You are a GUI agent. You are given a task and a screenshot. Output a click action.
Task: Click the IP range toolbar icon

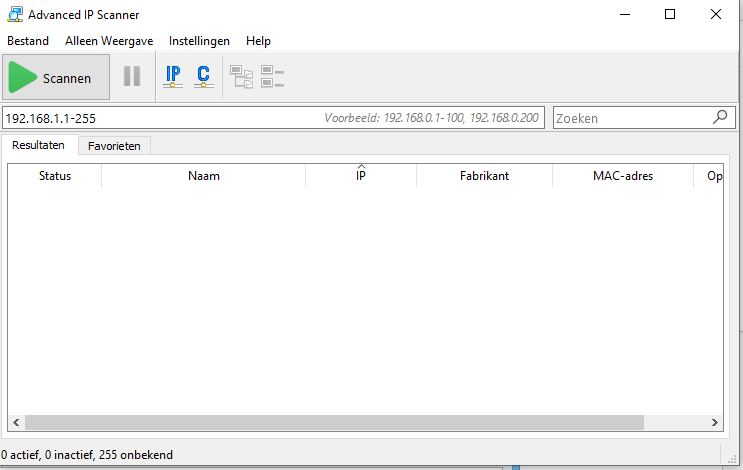coord(173,77)
